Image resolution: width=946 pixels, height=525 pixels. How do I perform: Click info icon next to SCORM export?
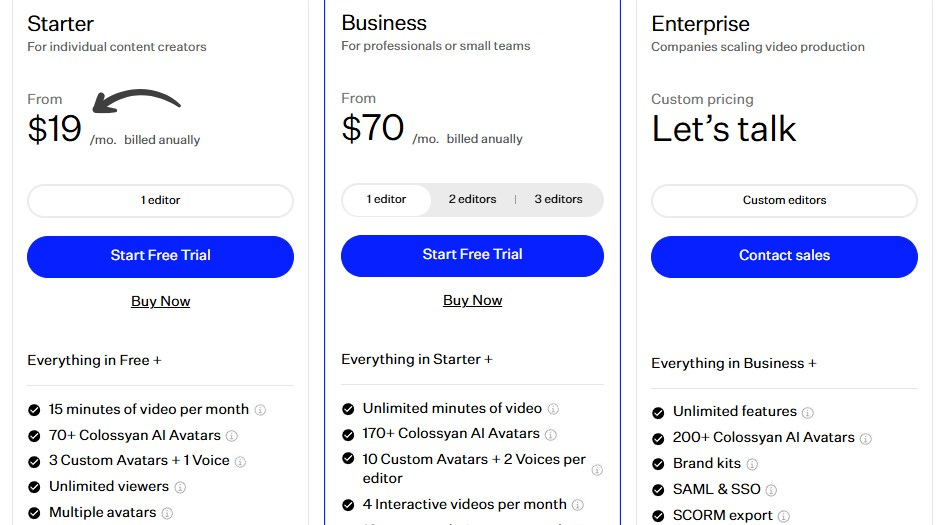[784, 516]
